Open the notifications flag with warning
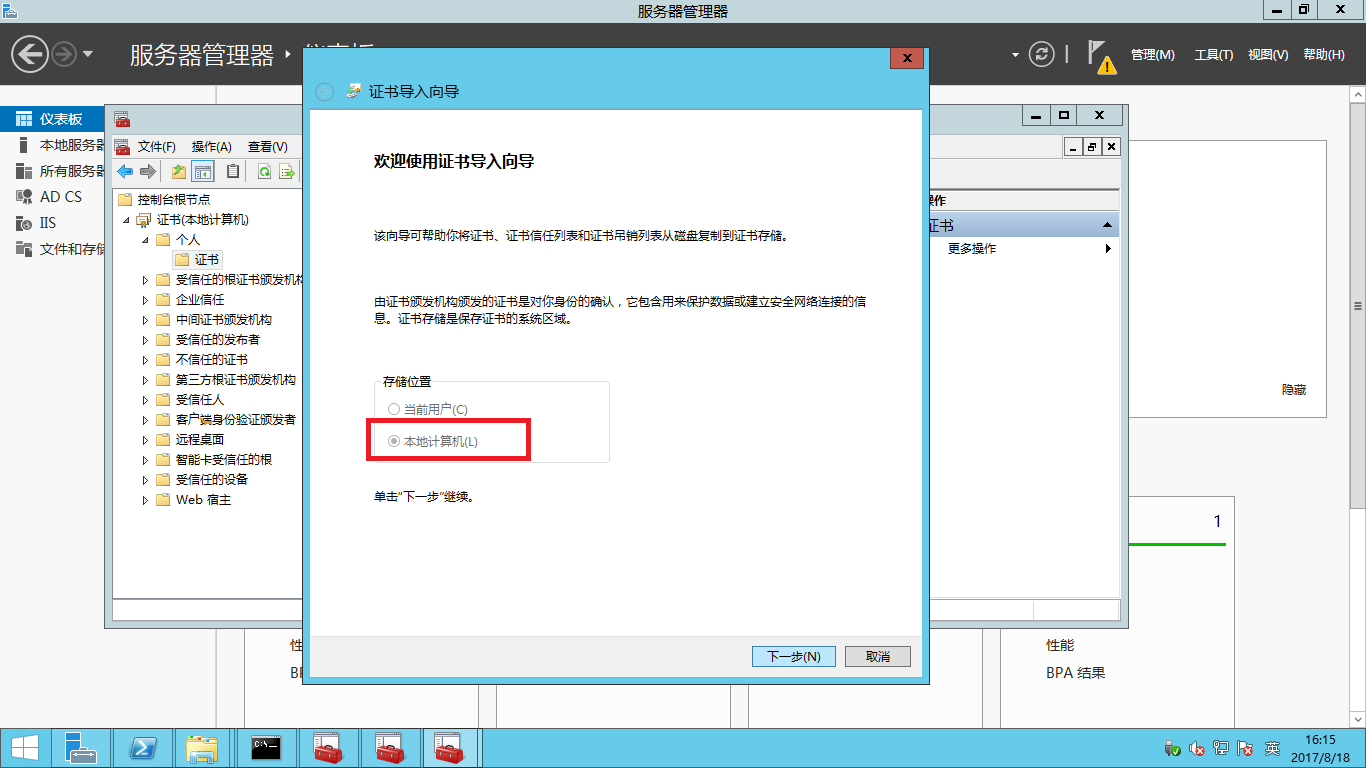Screen dimensions: 1366x768 pos(1100,56)
